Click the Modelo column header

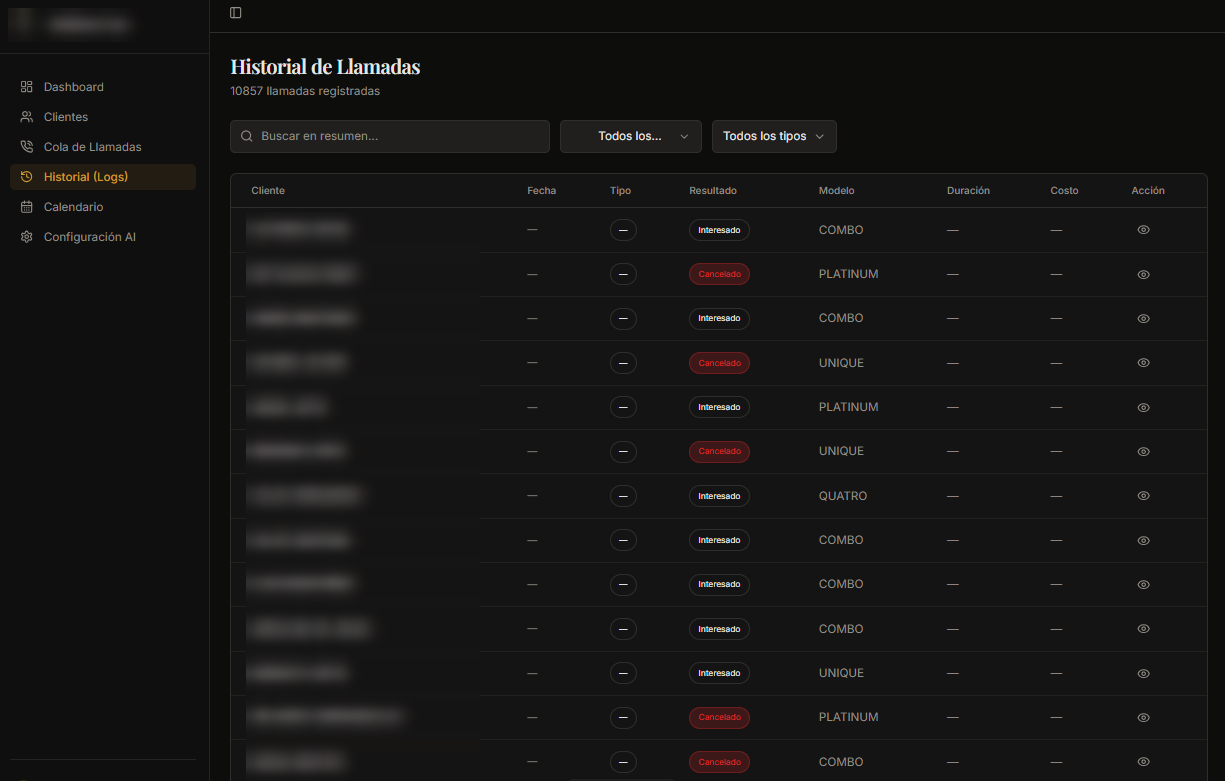tap(837, 190)
